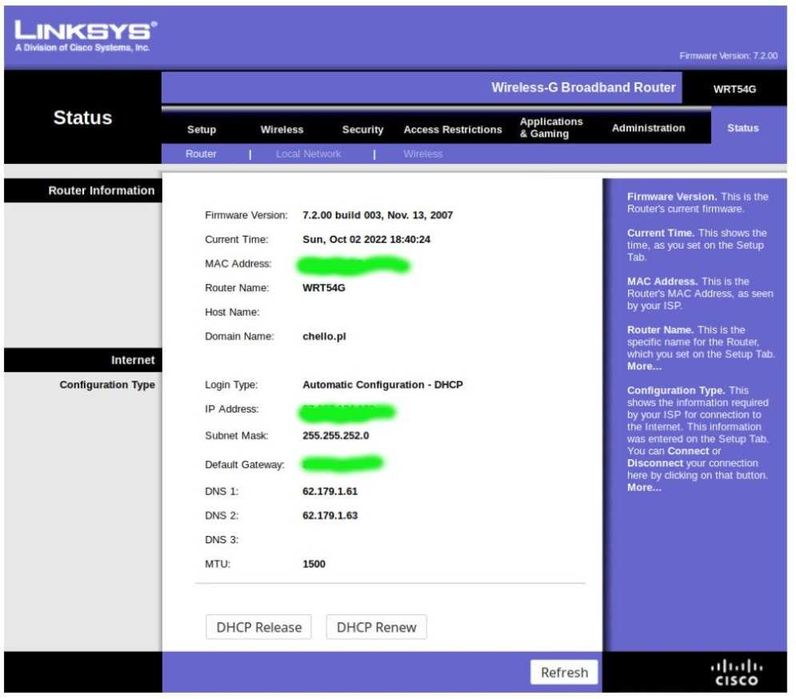Click Firmware Version help heading in sidebar
Viewport: 796px width, 699px height.
pos(672,196)
